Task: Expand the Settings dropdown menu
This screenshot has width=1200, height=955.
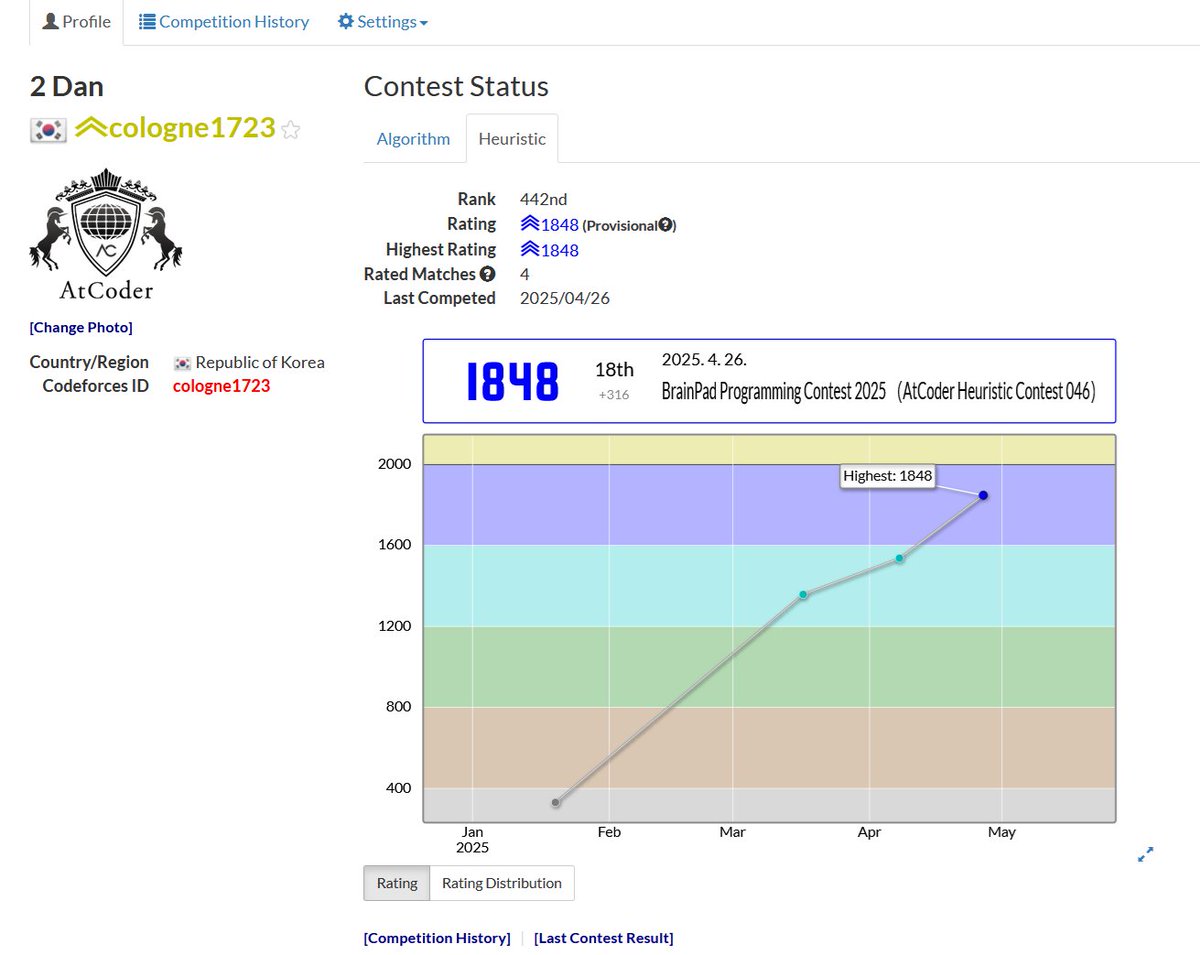Action: pyautogui.click(x=383, y=22)
